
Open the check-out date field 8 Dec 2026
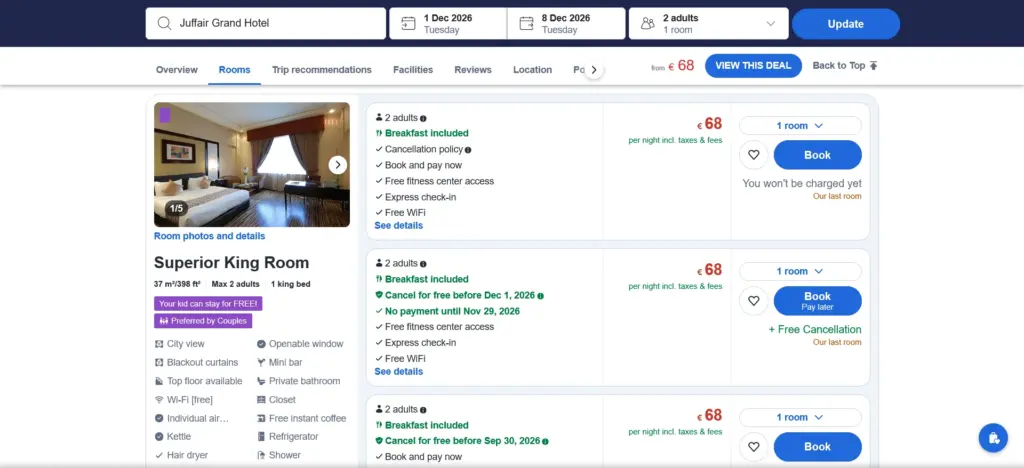(566, 23)
